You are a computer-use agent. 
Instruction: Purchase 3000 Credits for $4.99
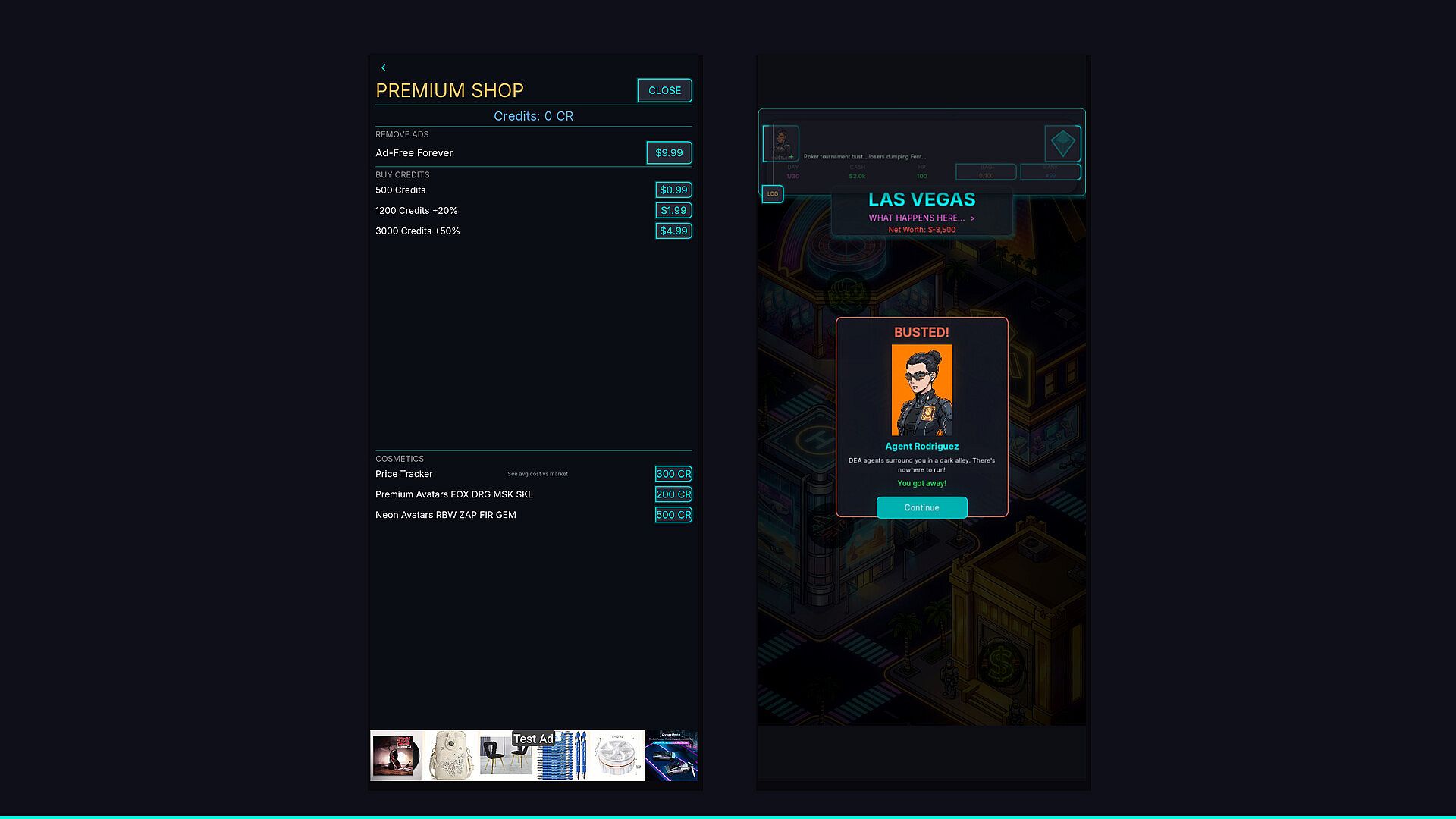click(673, 231)
